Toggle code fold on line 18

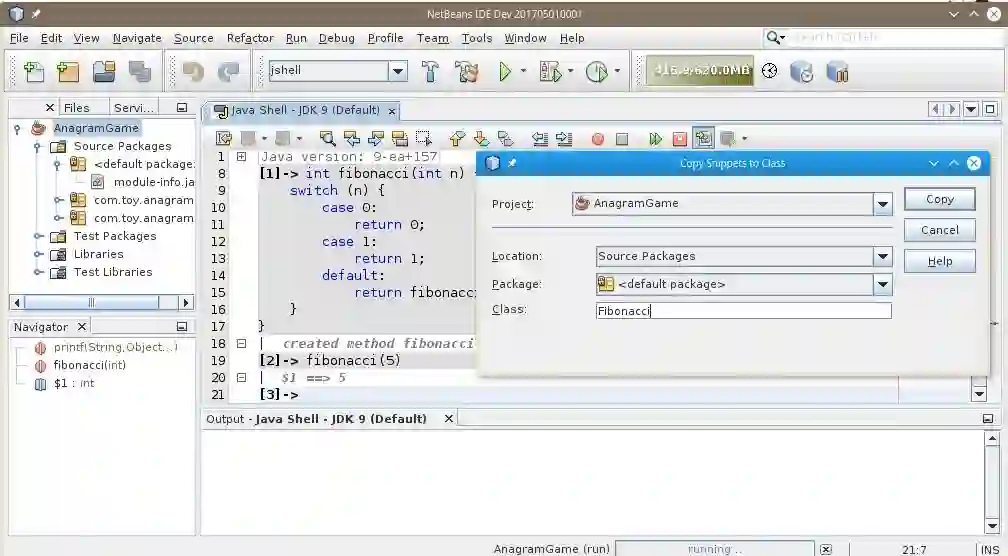pyautogui.click(x=241, y=343)
